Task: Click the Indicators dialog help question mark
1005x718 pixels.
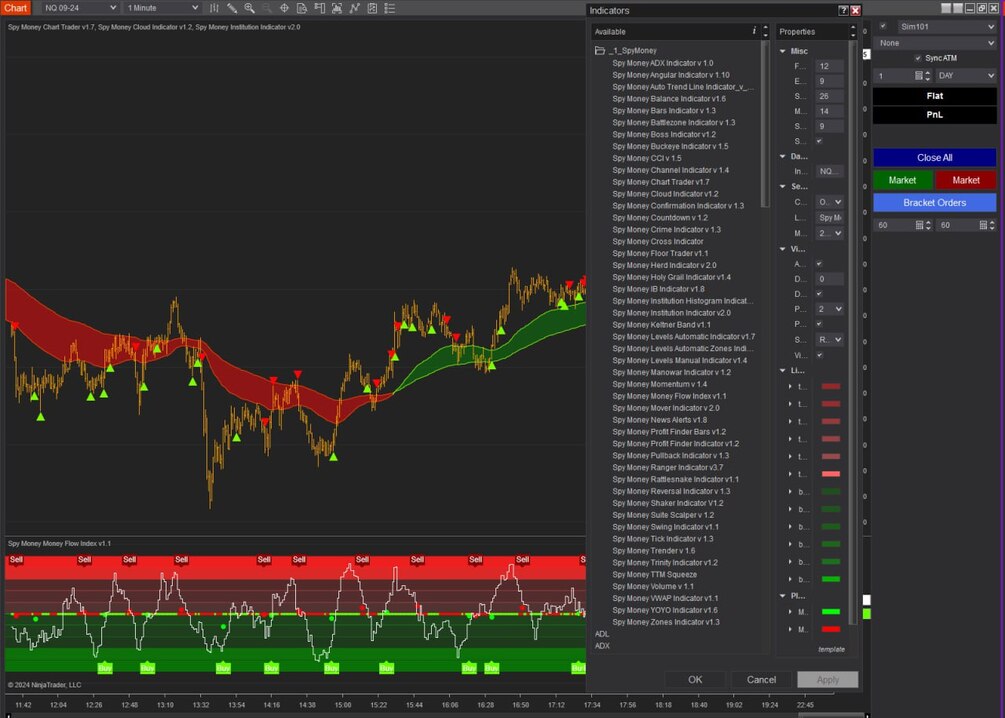Action: (x=843, y=10)
